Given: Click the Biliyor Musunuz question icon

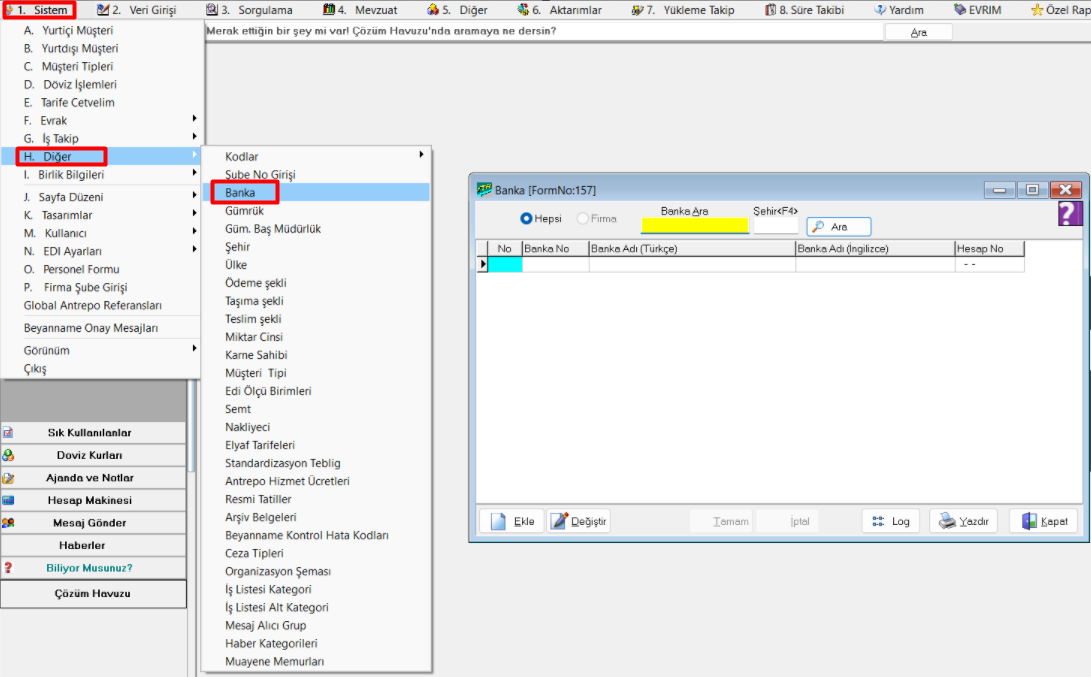Looking at the screenshot, I should click(8, 568).
